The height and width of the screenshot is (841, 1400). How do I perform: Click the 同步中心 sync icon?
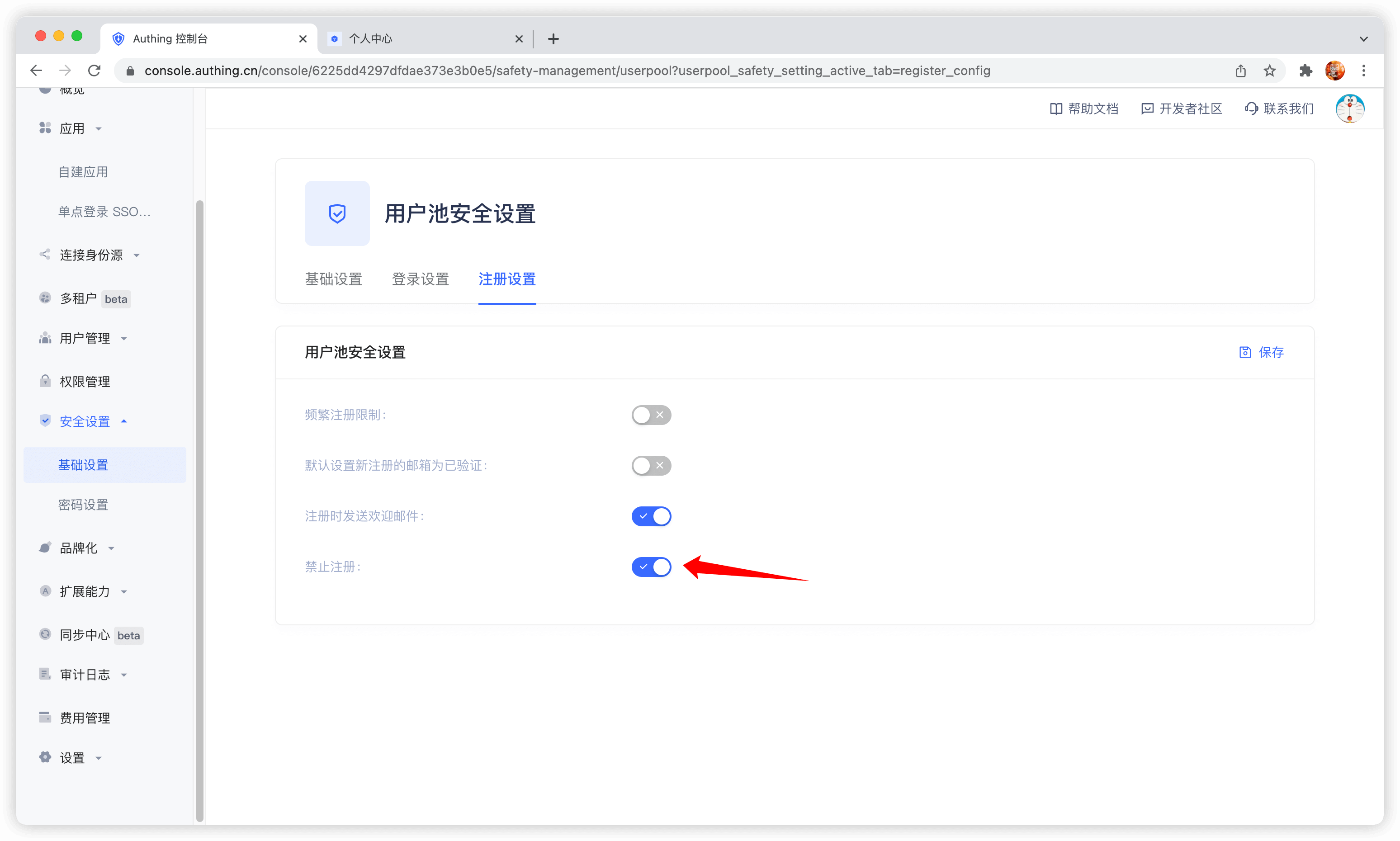tap(45, 633)
